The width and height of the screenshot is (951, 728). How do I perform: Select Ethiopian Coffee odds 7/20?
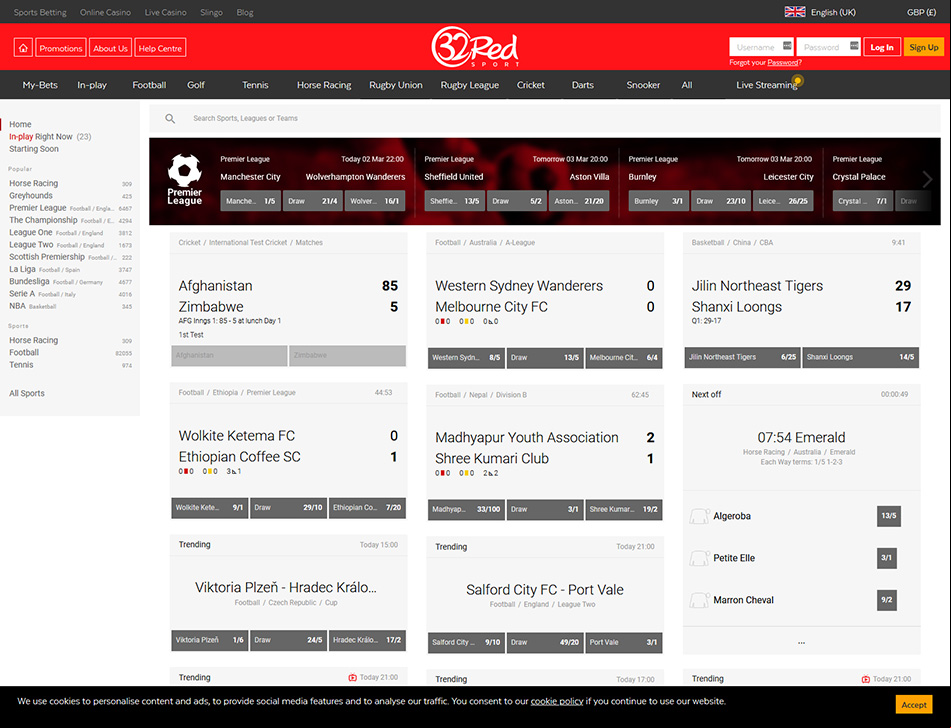click(x=367, y=508)
